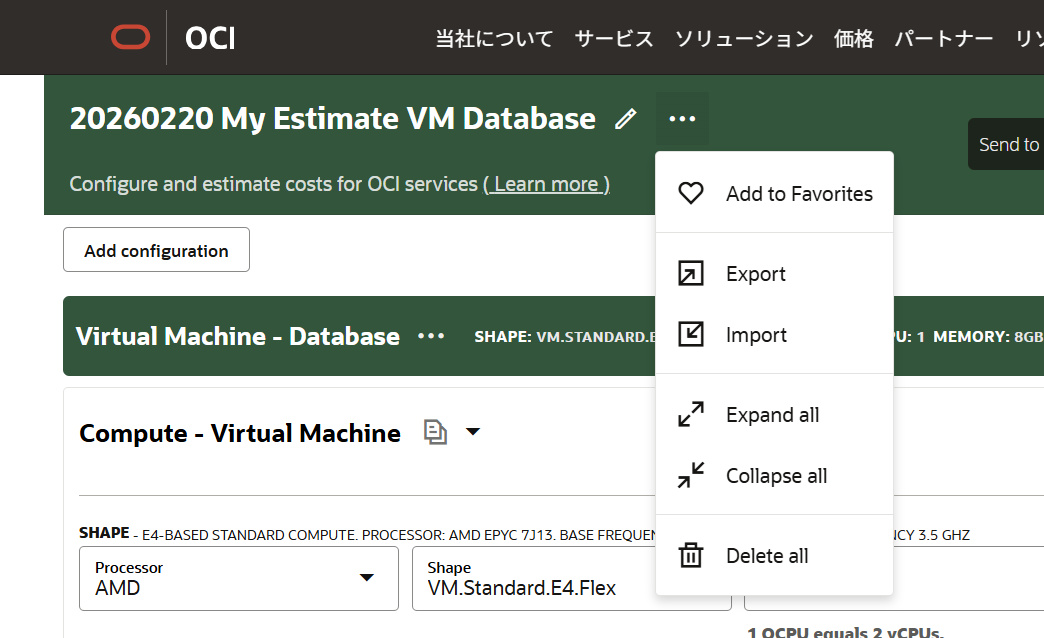
Task: Choose Expand all from the menu
Action: pyautogui.click(x=772, y=414)
